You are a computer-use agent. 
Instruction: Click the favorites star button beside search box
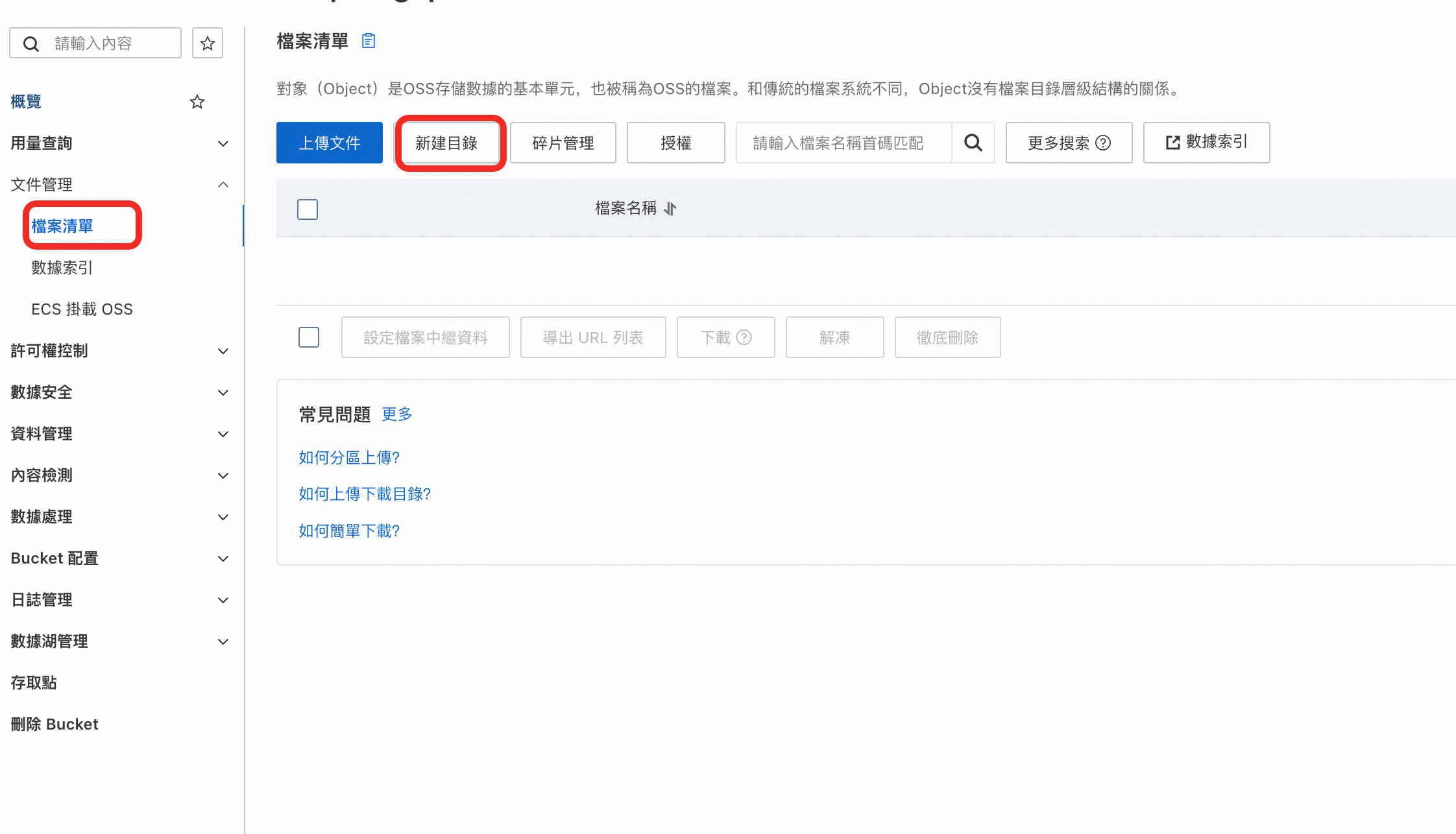[208, 43]
